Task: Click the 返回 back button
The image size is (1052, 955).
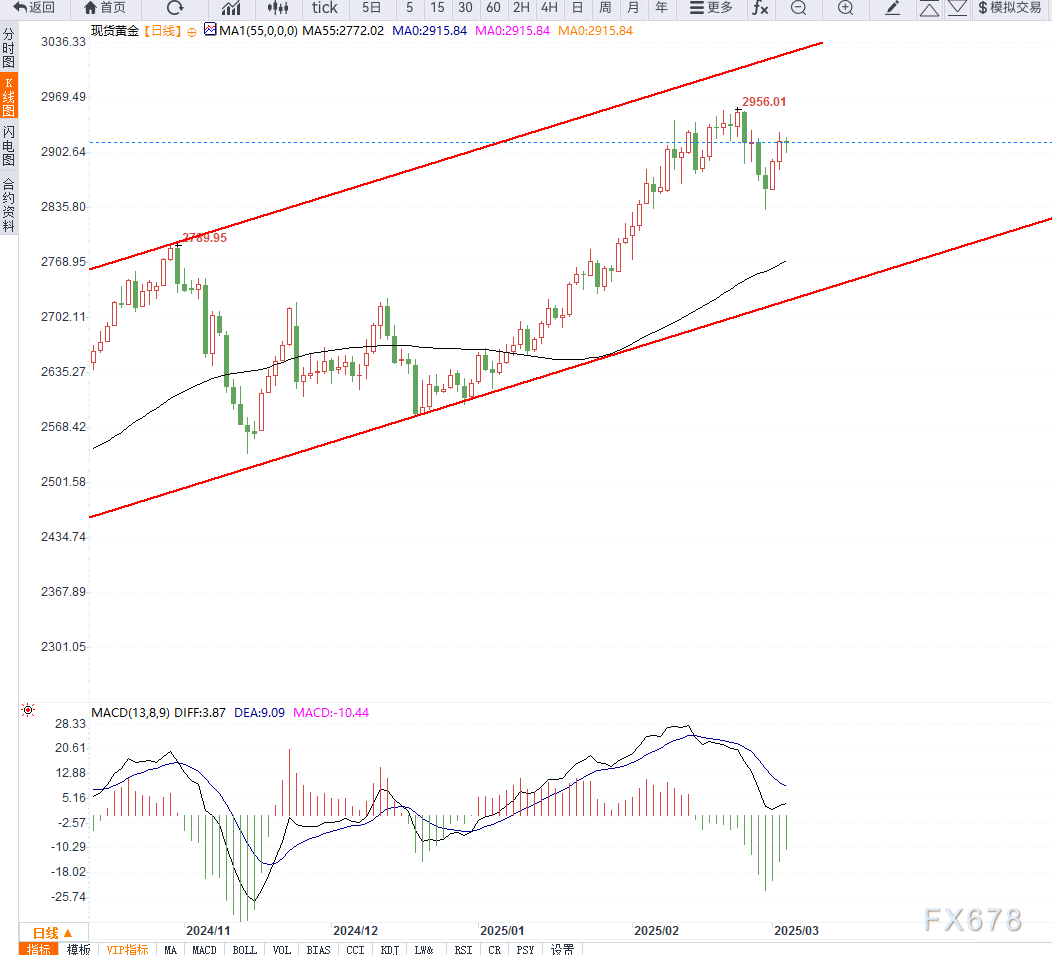Action: 33,8
